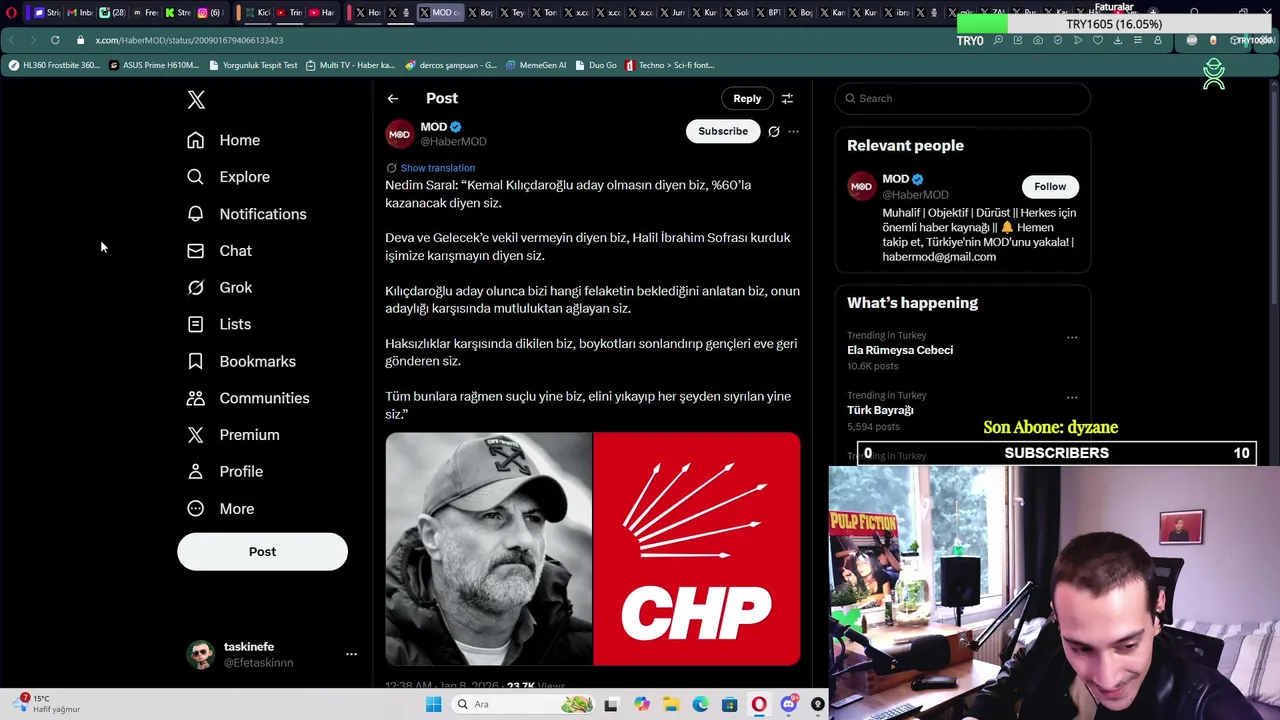Open account menu dots beside taskinefe

351,654
